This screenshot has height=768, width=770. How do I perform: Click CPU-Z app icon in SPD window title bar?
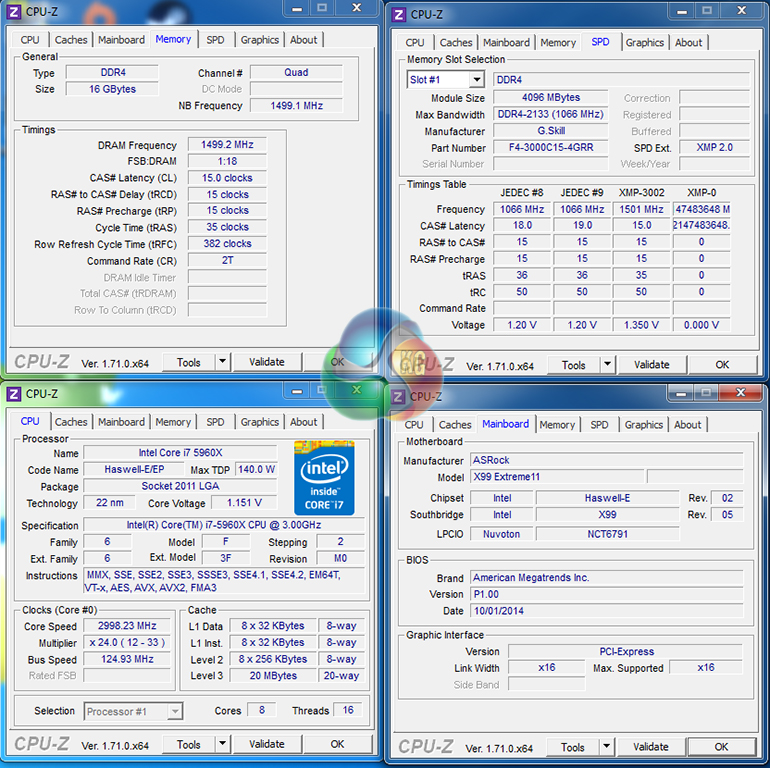399,14
